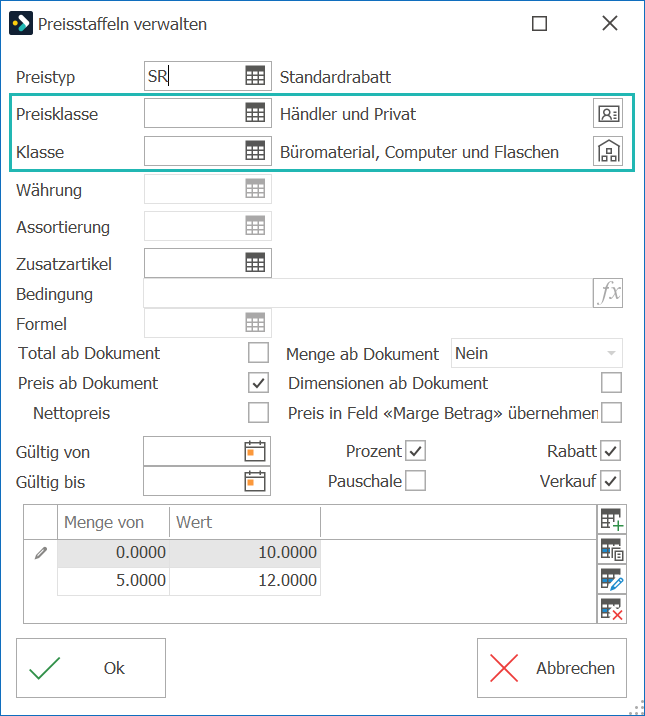
Task: Cancel with the Abbrechen button
Action: pos(552,668)
